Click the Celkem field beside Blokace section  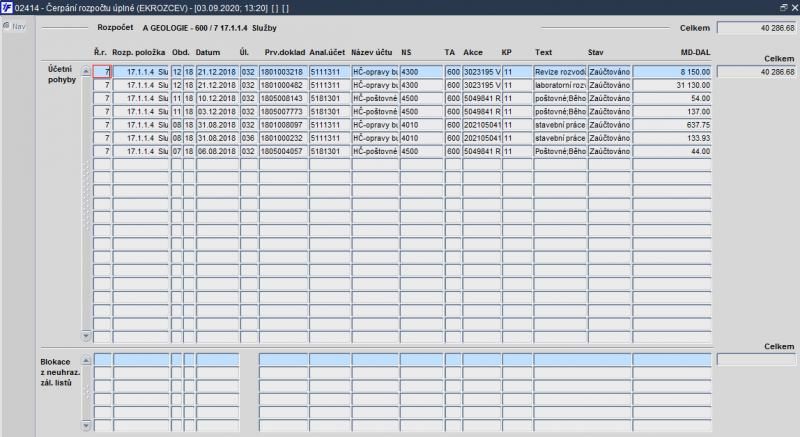coord(756,359)
